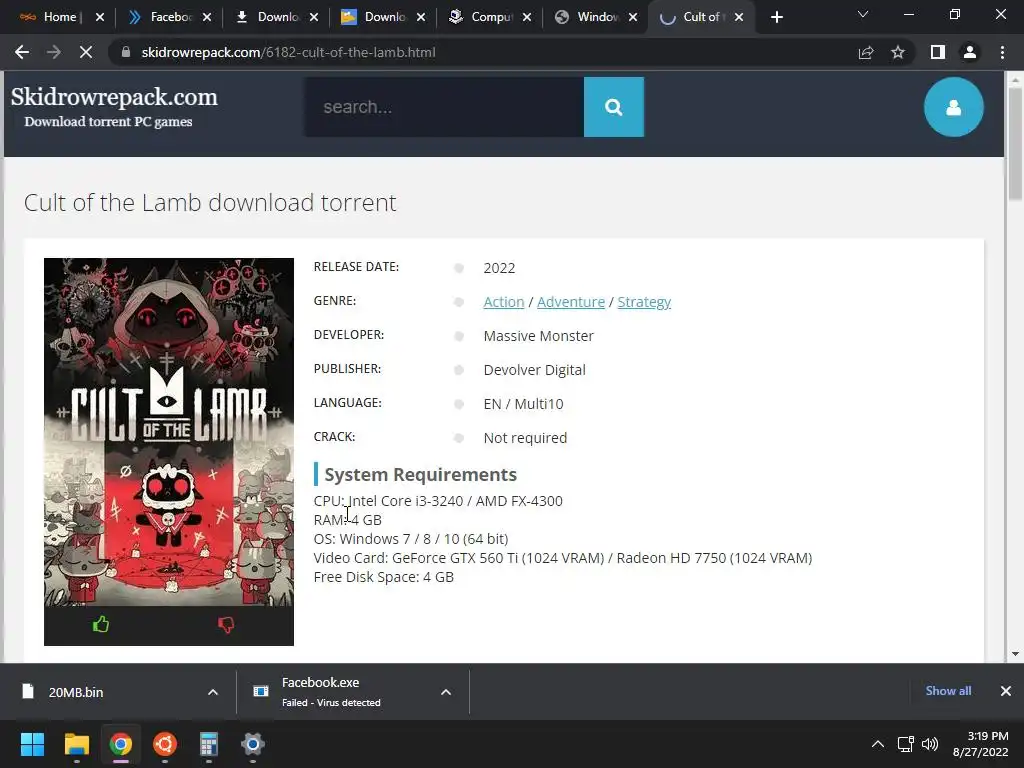Bookmark this page with star icon
This screenshot has height=768, width=1024.
(898, 52)
